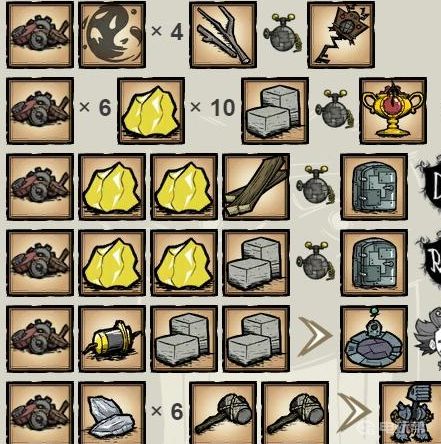Click the white glass shards icon
Screen dimensions: 441x444
click(x=112, y=413)
